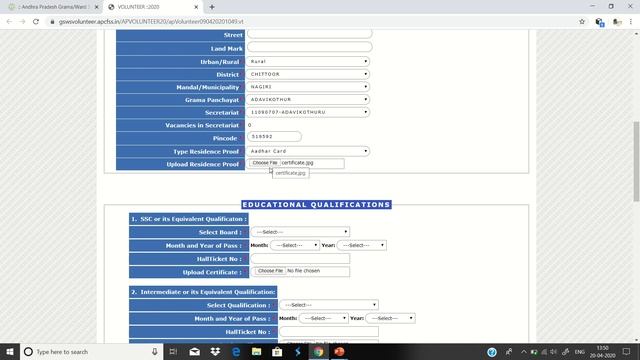Open the SSC Select Board dropdown
640x360 pixels.
coord(300,232)
